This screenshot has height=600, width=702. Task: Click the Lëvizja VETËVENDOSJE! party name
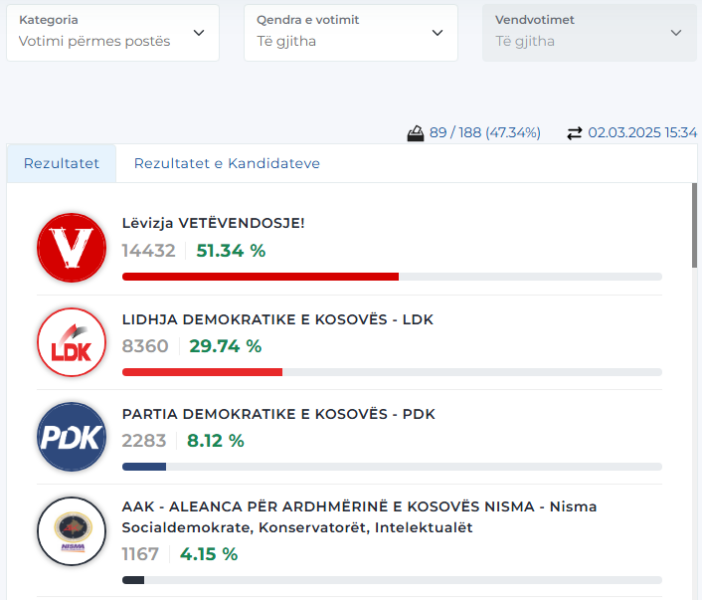213,223
